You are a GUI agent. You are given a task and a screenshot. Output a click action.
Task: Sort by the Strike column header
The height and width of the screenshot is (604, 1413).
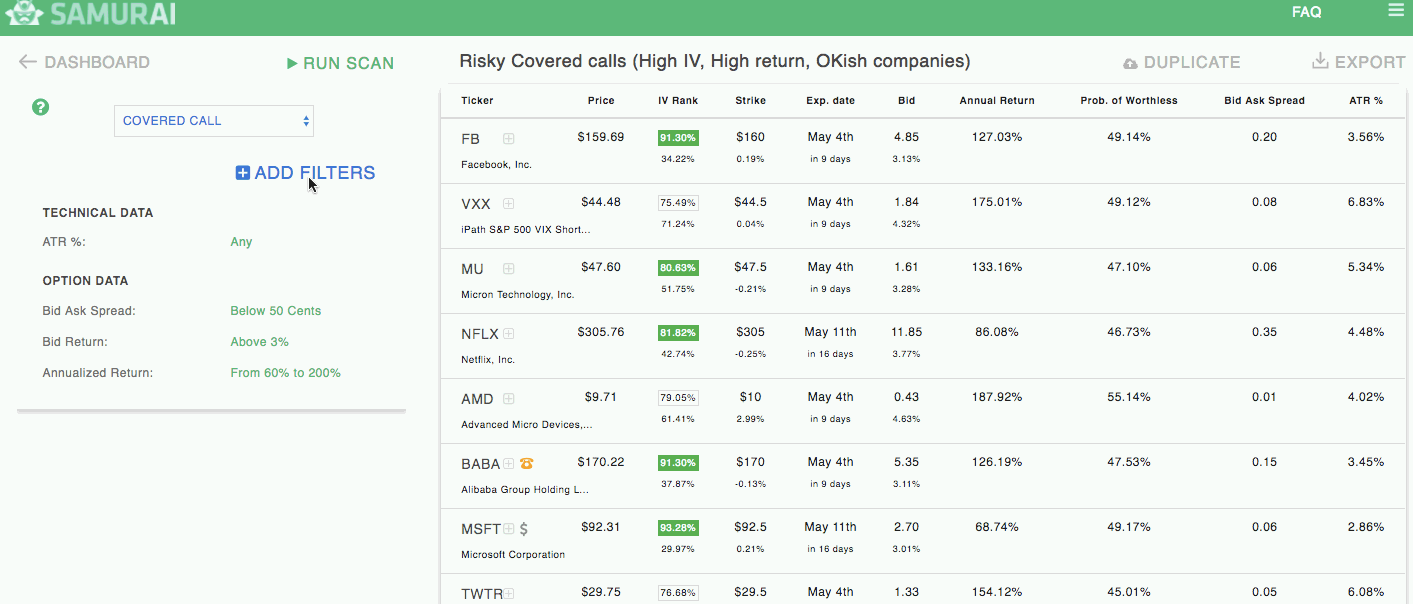click(751, 101)
